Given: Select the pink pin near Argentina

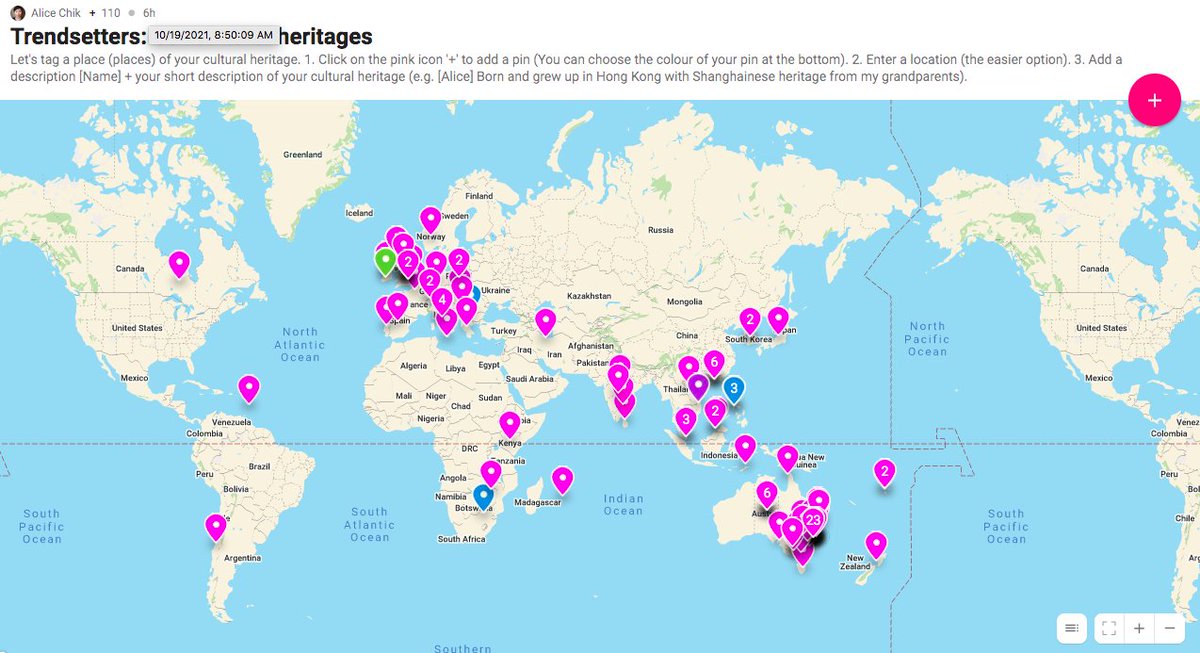Looking at the screenshot, I should (x=215, y=525).
